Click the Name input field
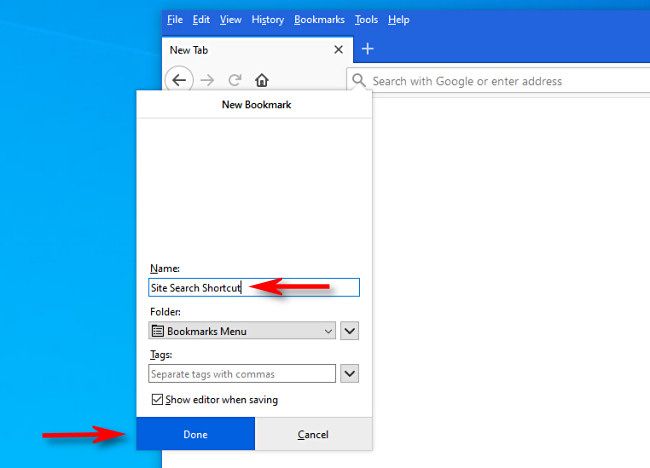The image size is (650, 468). point(254,287)
